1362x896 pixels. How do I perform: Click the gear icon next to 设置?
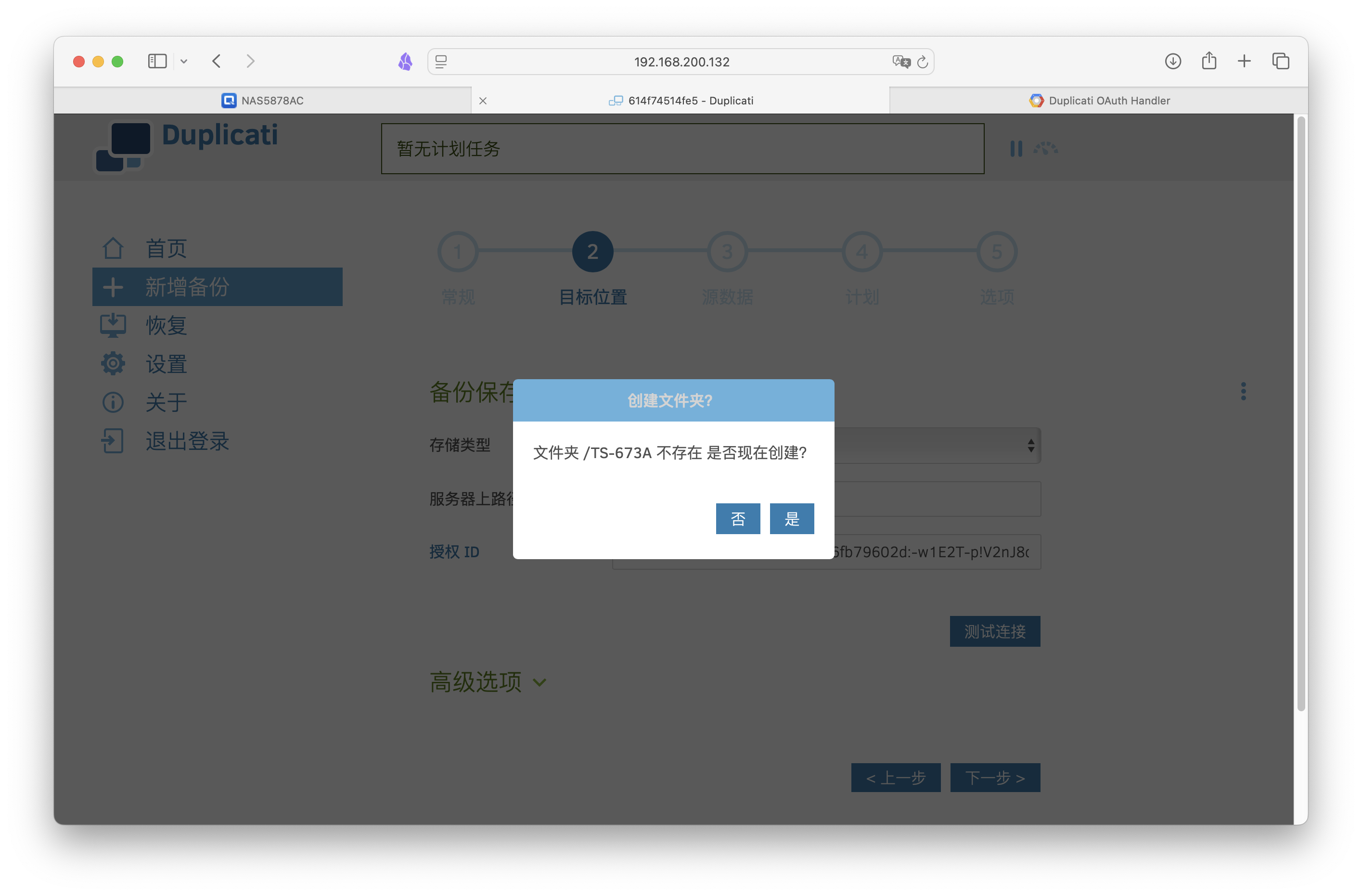click(x=113, y=364)
